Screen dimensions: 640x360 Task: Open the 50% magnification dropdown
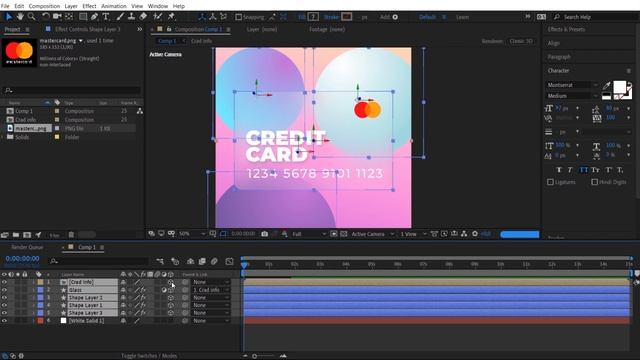point(191,234)
